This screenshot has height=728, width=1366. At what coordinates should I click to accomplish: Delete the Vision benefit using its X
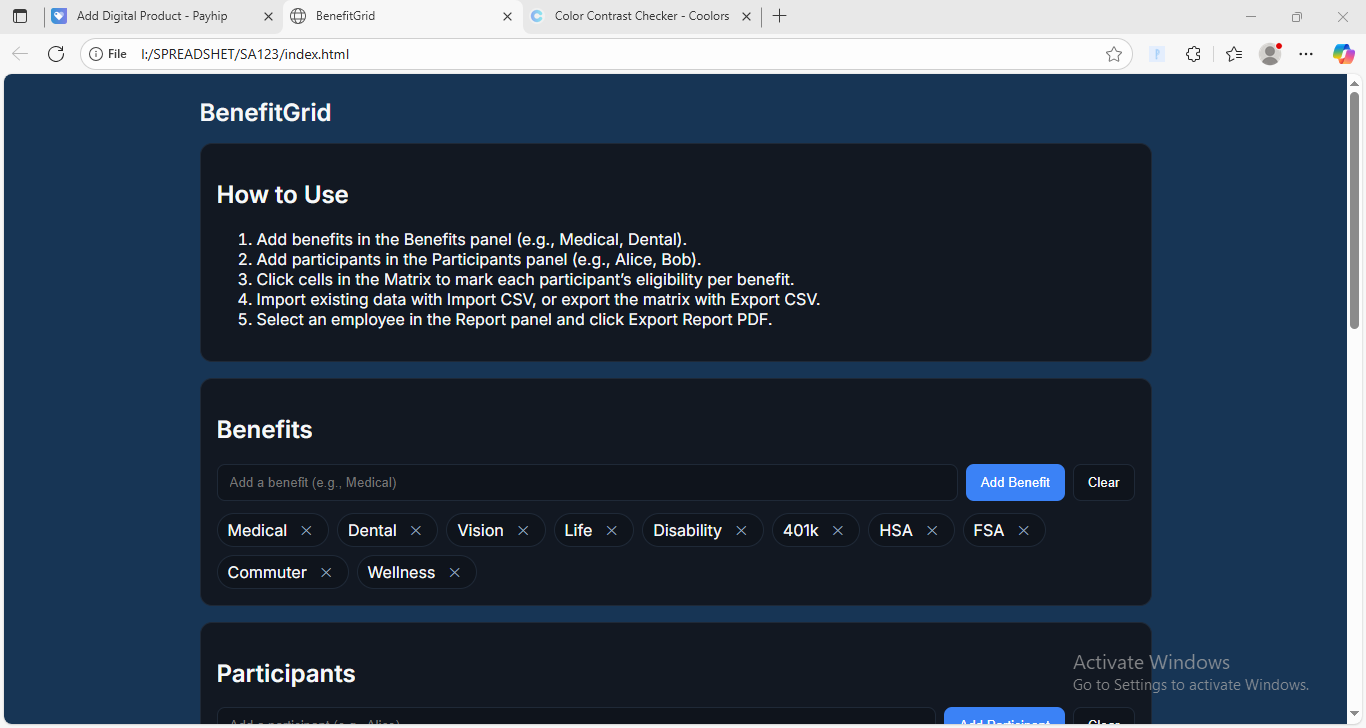coord(523,531)
